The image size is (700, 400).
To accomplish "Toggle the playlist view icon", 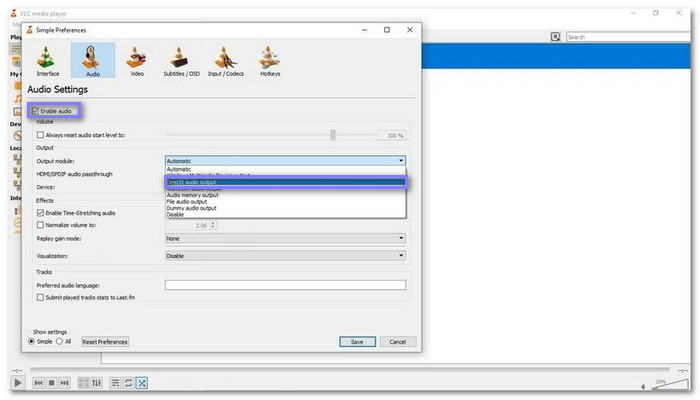I will [x=115, y=383].
